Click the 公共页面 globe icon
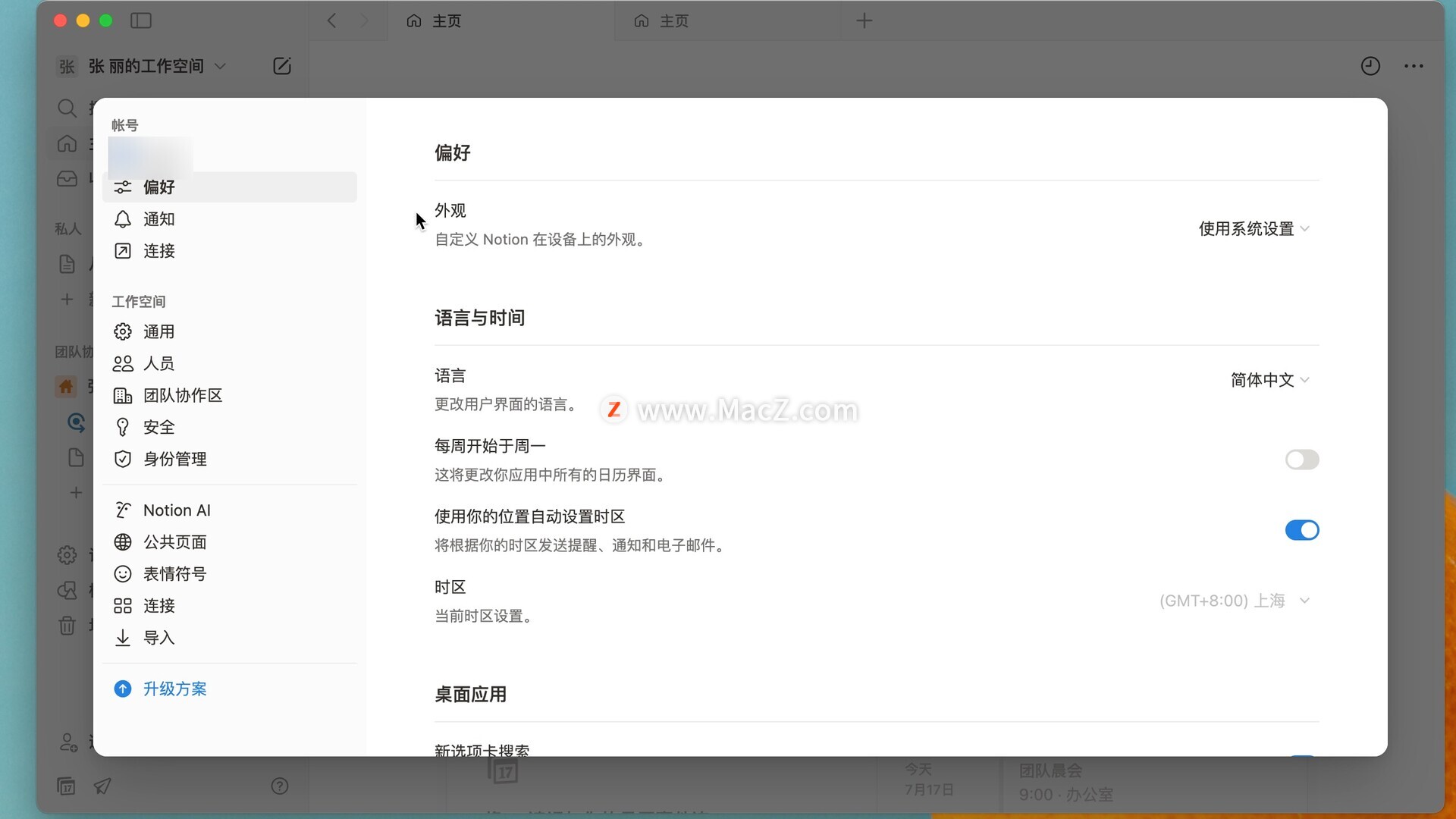This screenshot has height=819, width=1456. (x=122, y=542)
